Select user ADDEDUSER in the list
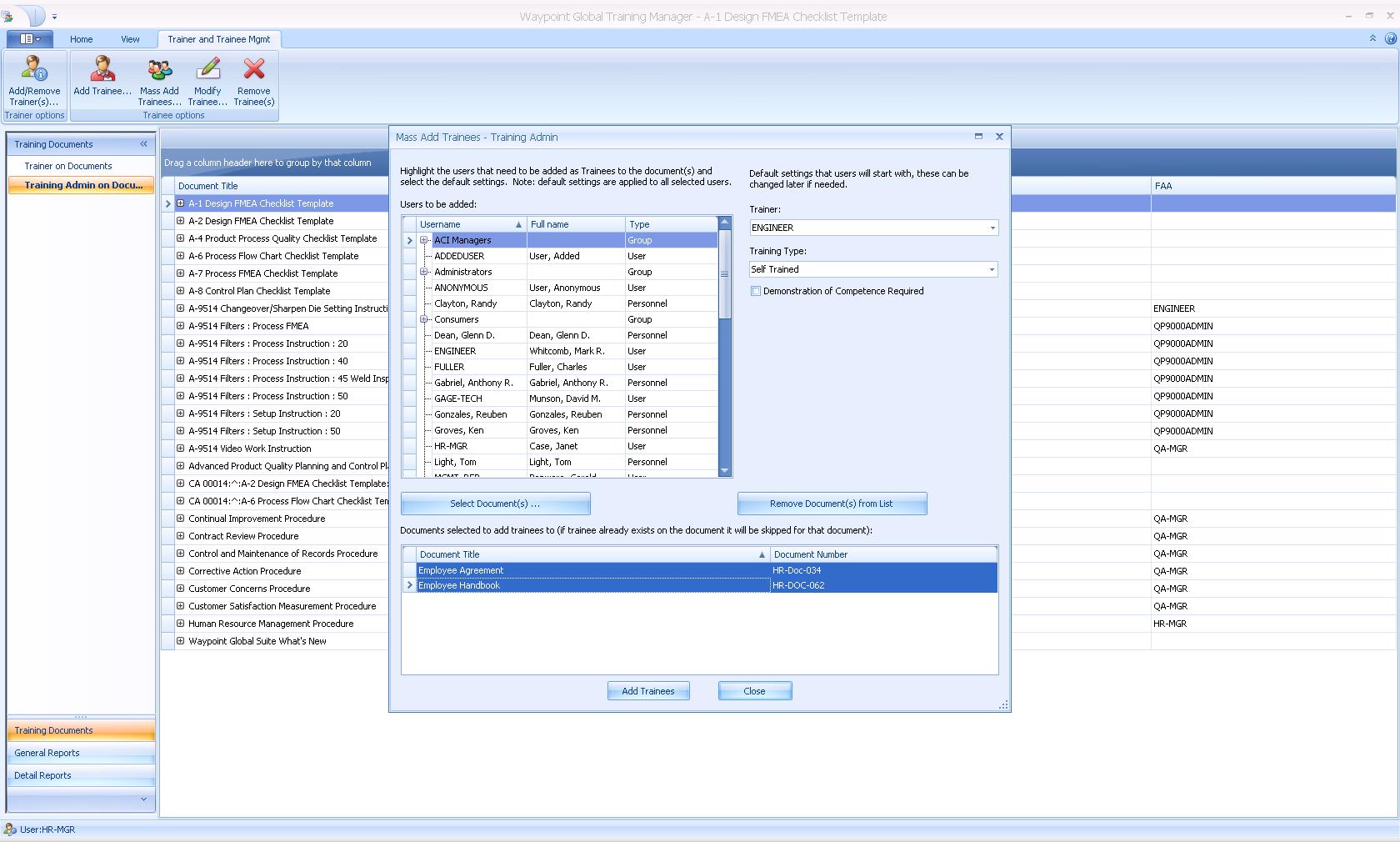Image resolution: width=1400 pixels, height=842 pixels. tap(559, 256)
